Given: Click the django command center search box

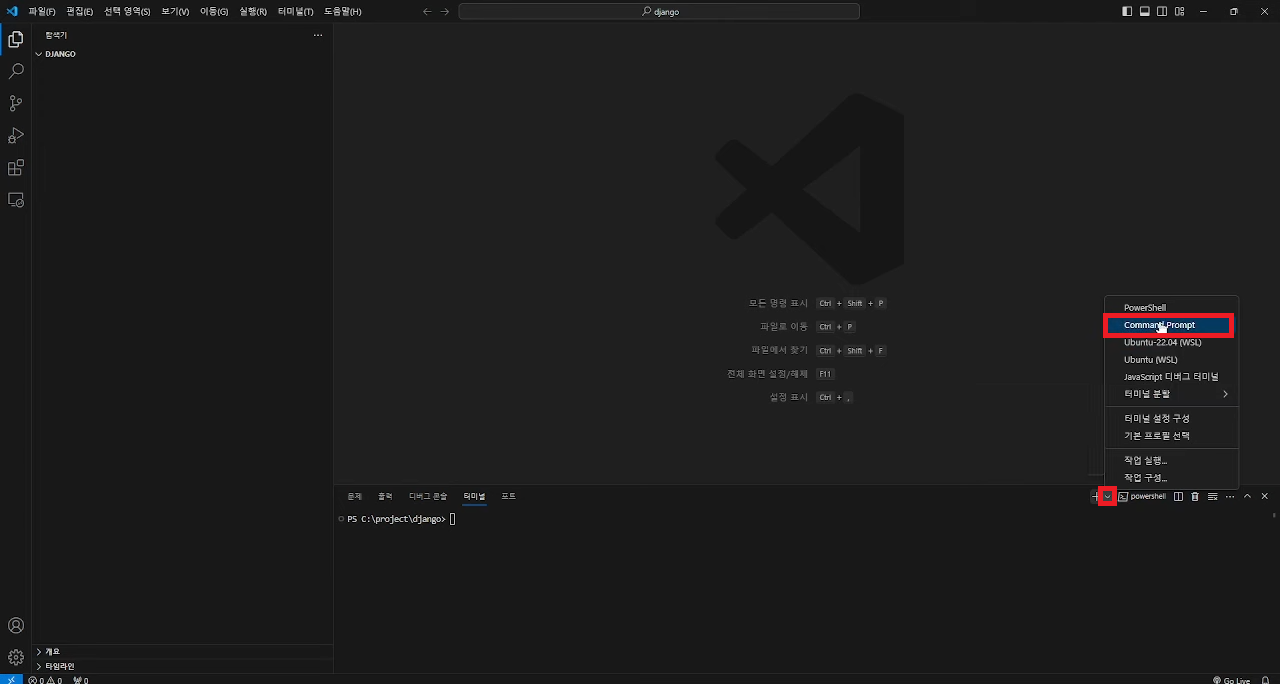Looking at the screenshot, I should click(659, 11).
